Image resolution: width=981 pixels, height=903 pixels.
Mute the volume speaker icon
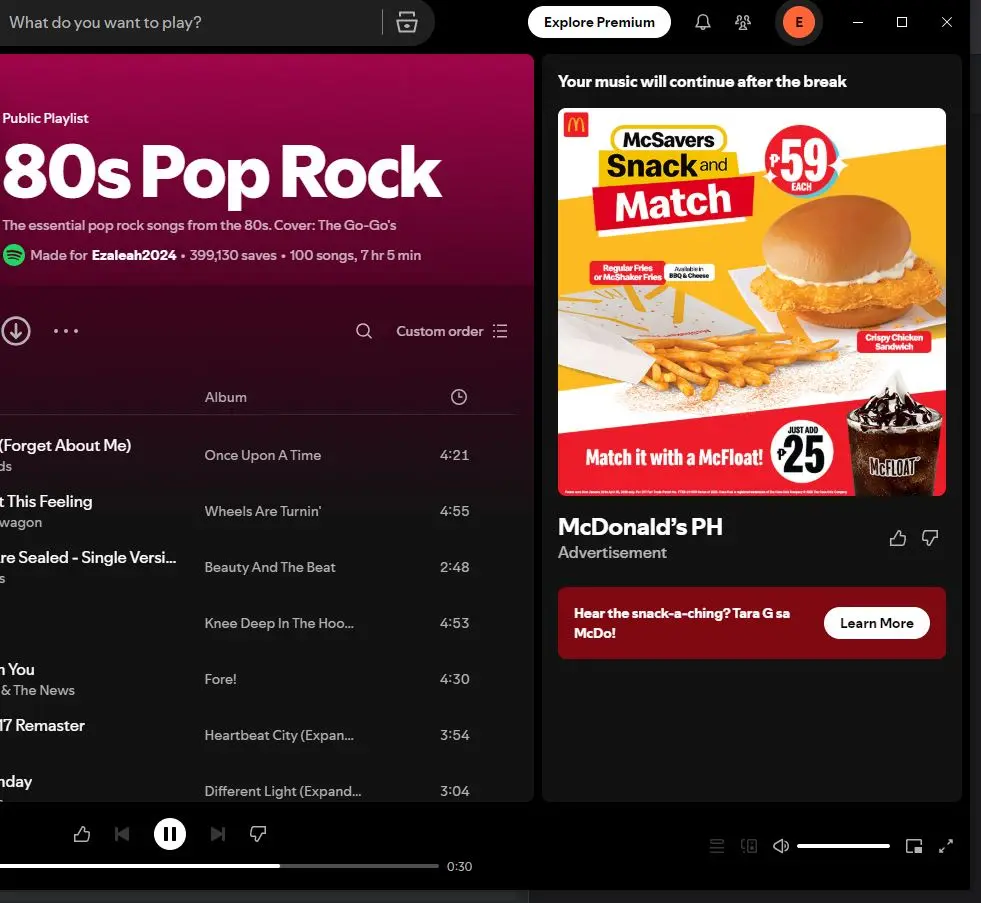tap(781, 846)
